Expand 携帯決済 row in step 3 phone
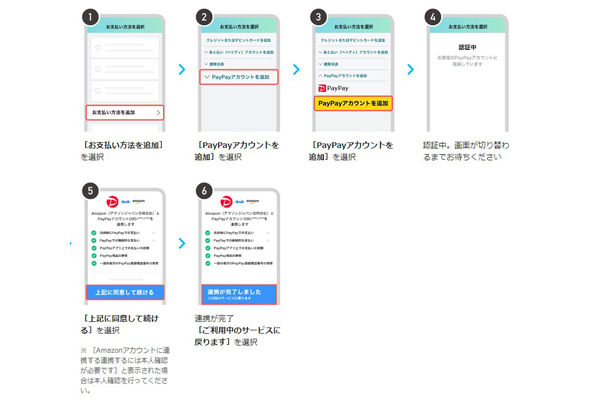The width and height of the screenshot is (600, 400). (329, 64)
